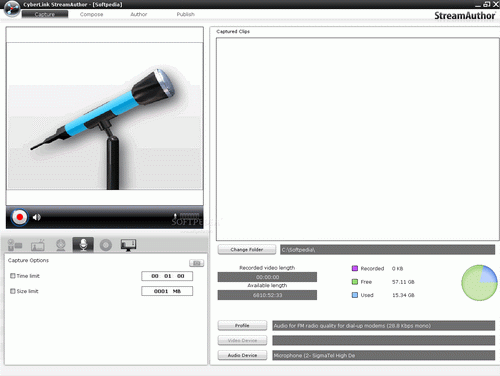Restore the StreamAuthor window size
500x376 pixels.
(487, 4)
